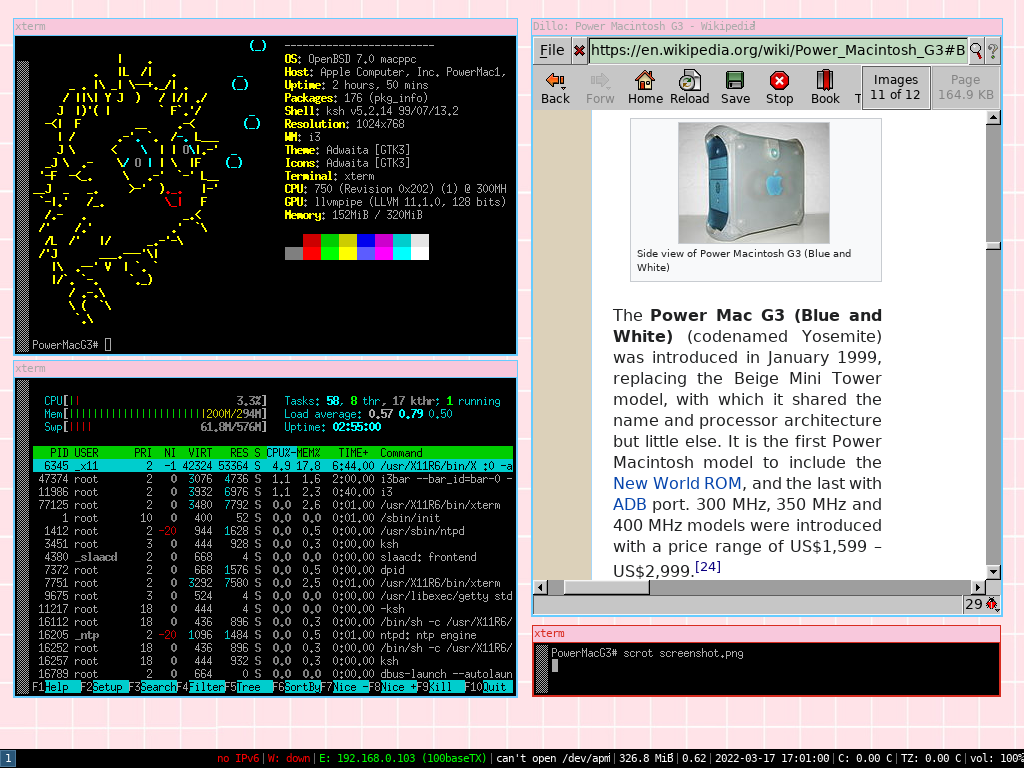Click F9 Kill in htop footer

441,687
